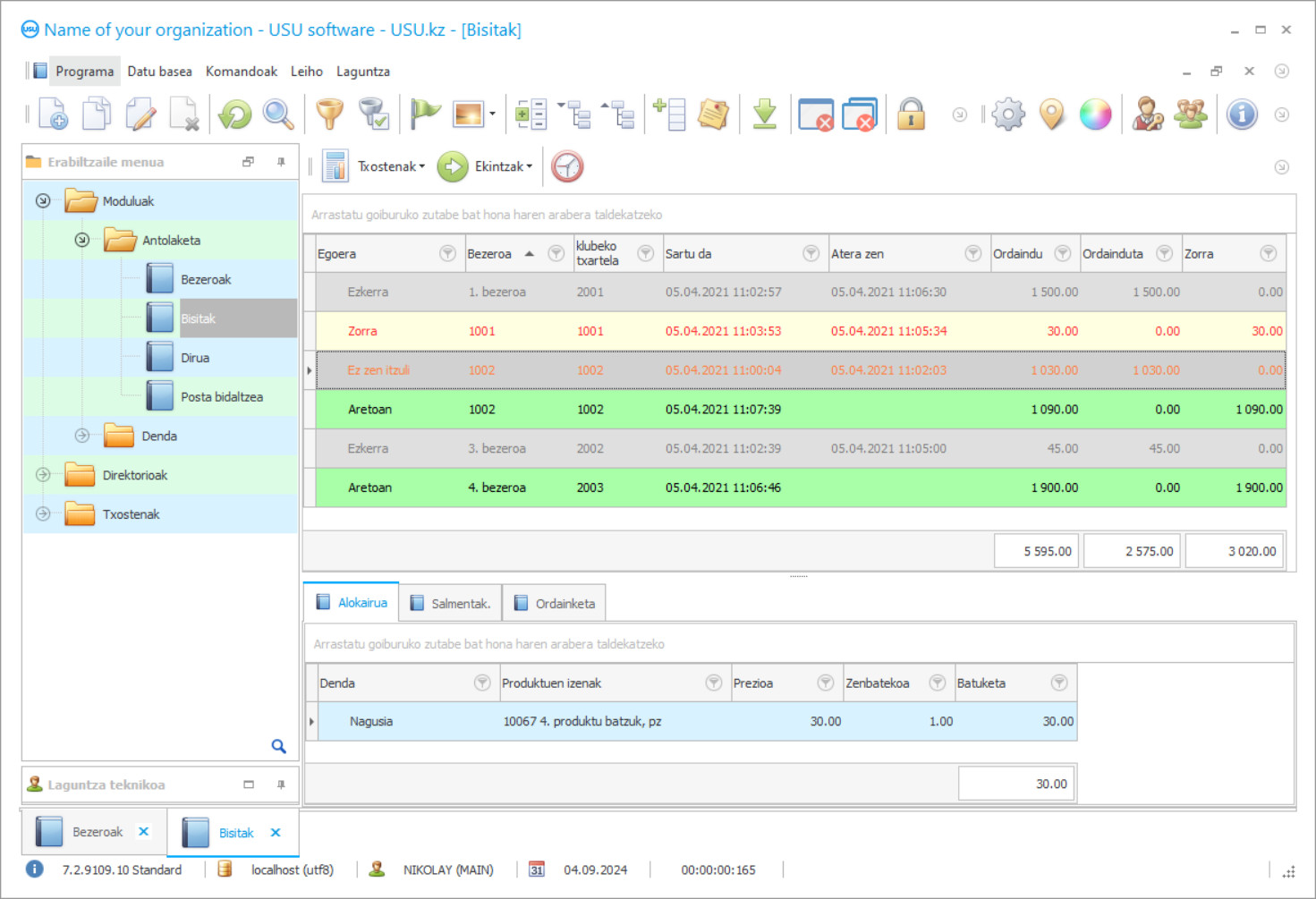Click the red clock icon
Screen dimensions: 1316x899
567,166
